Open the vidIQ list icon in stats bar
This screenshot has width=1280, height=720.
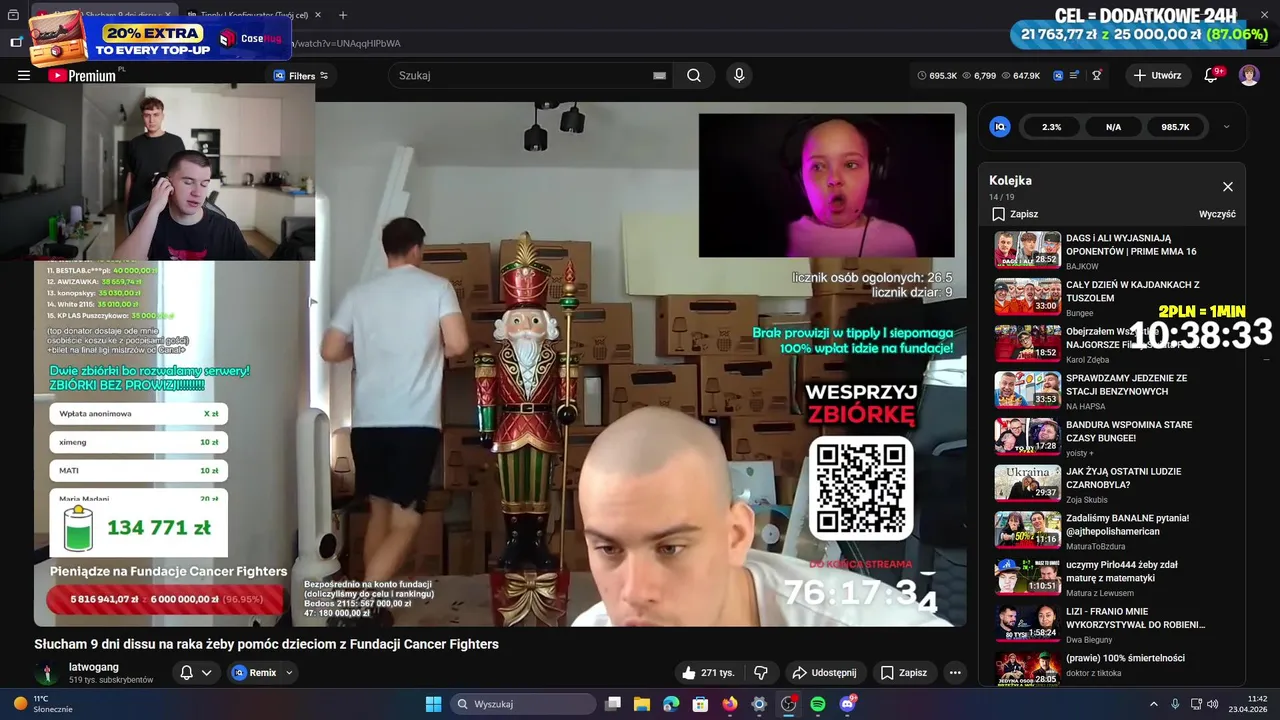coord(1074,75)
